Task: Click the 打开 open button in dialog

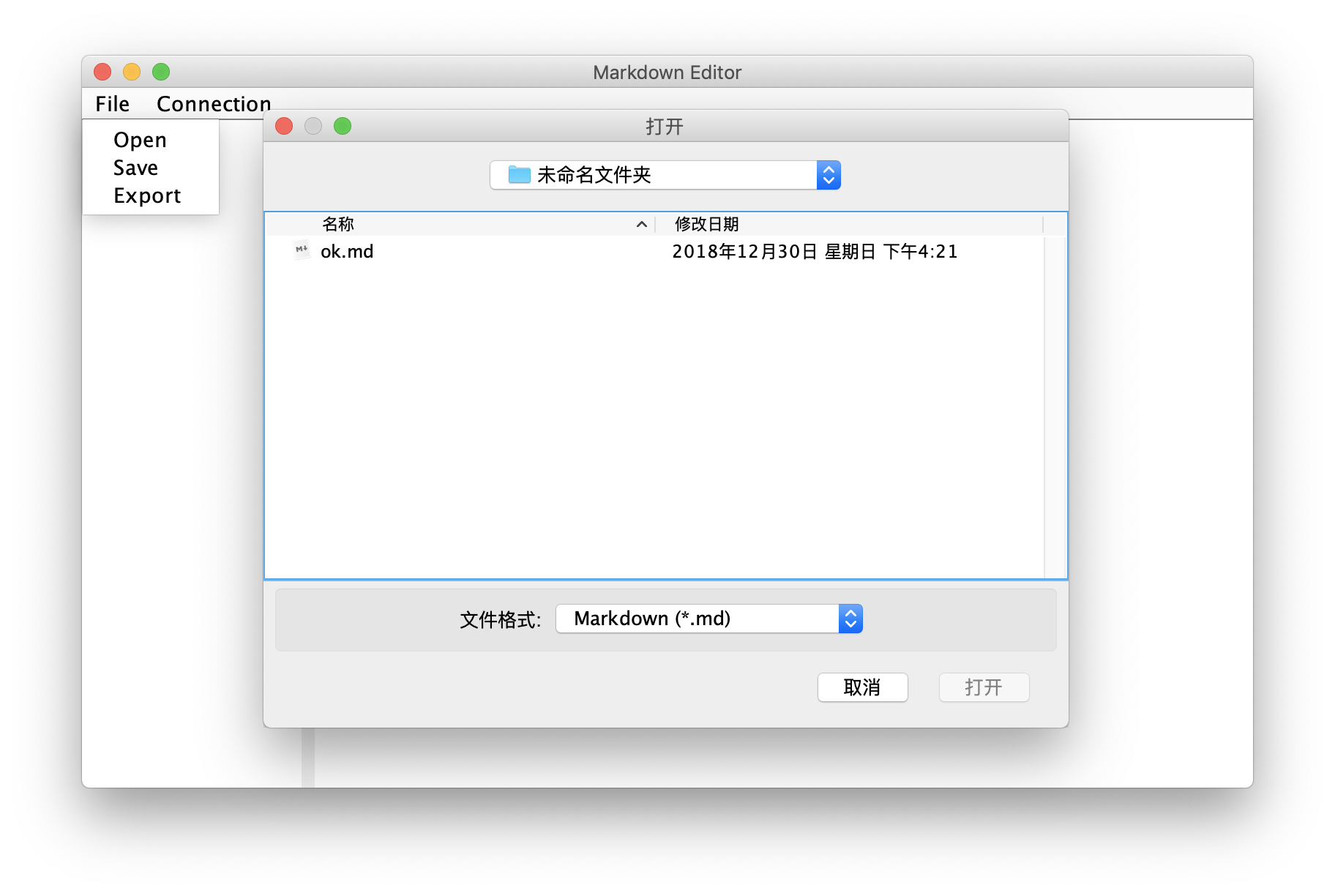Action: pyautogui.click(x=984, y=687)
